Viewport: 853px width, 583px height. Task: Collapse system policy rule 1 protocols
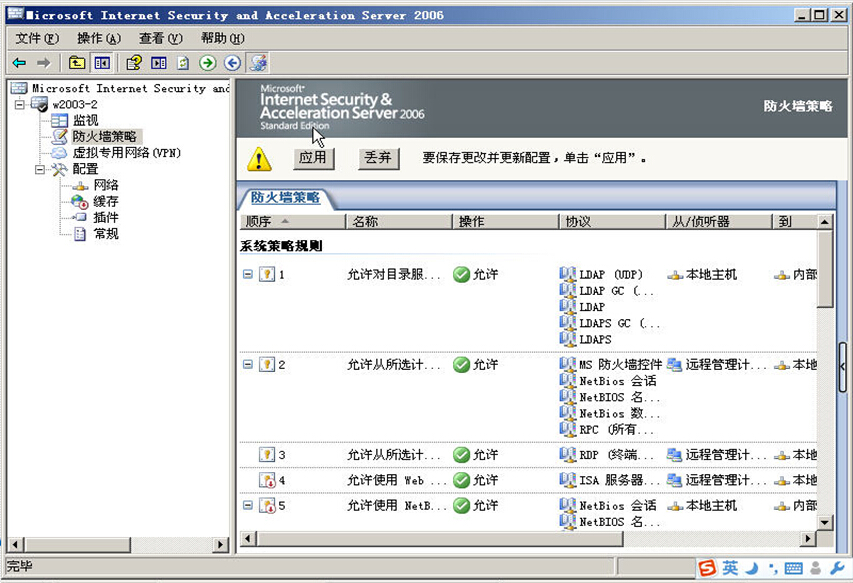coord(247,274)
